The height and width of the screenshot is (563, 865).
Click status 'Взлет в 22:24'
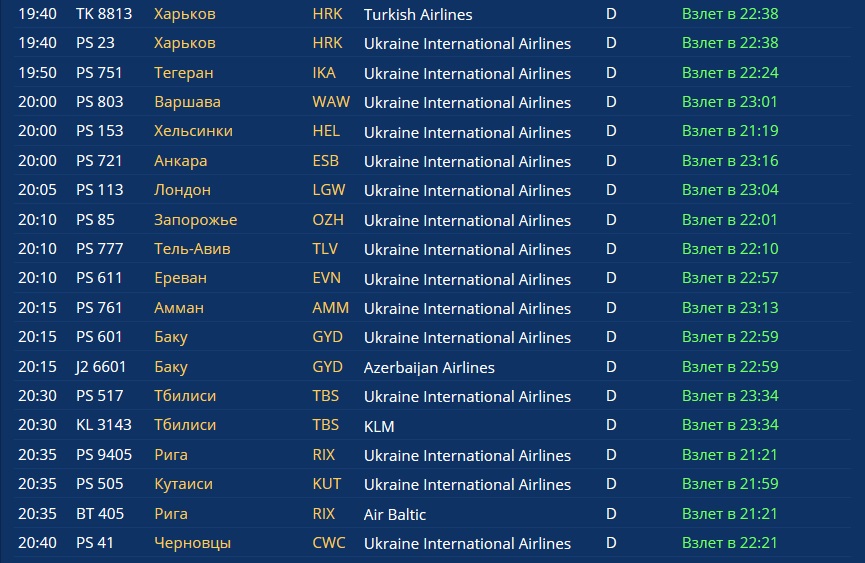coord(730,73)
